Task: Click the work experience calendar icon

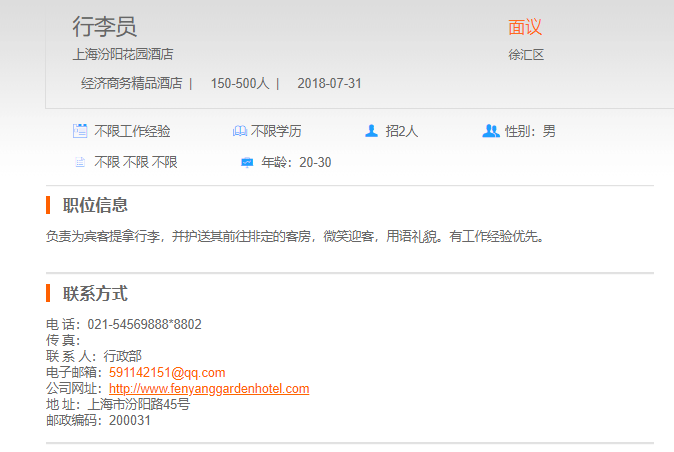Action: pyautogui.click(x=80, y=131)
